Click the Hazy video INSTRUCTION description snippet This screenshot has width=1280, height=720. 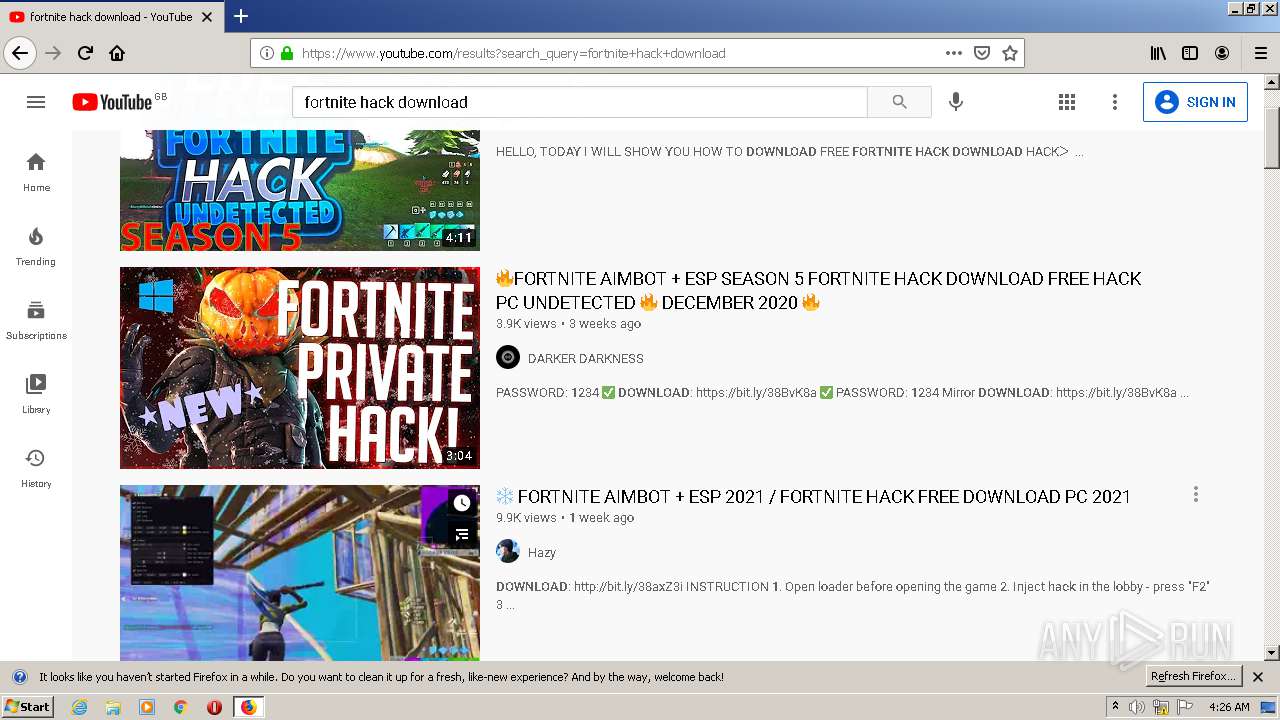click(x=853, y=595)
